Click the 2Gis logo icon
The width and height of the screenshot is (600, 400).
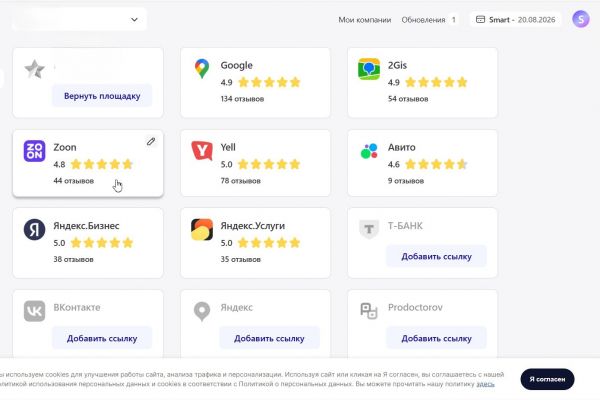(369, 70)
